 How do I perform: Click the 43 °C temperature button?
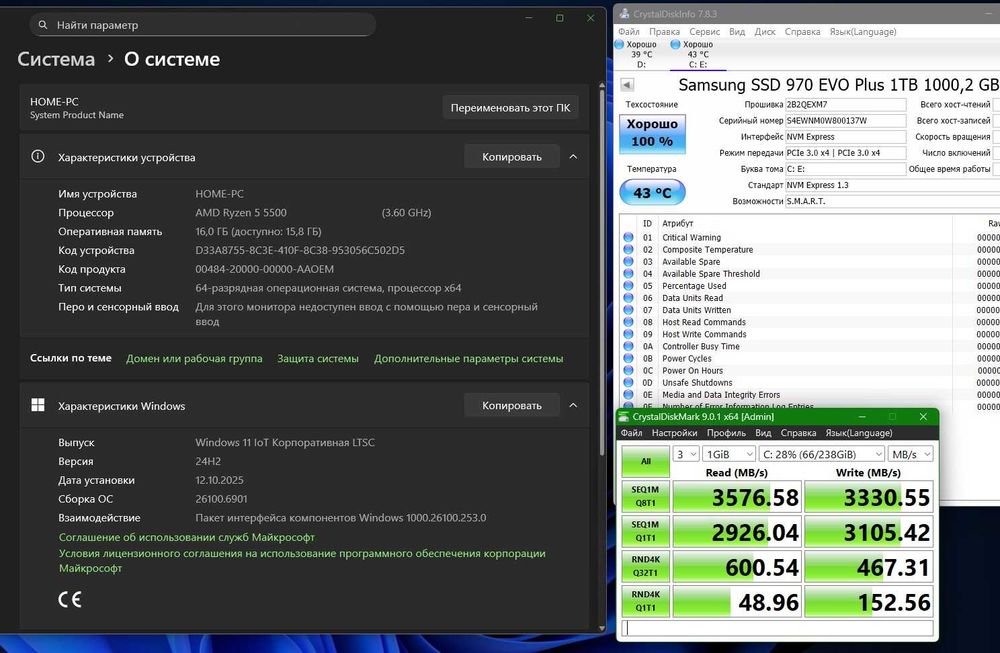pos(652,192)
